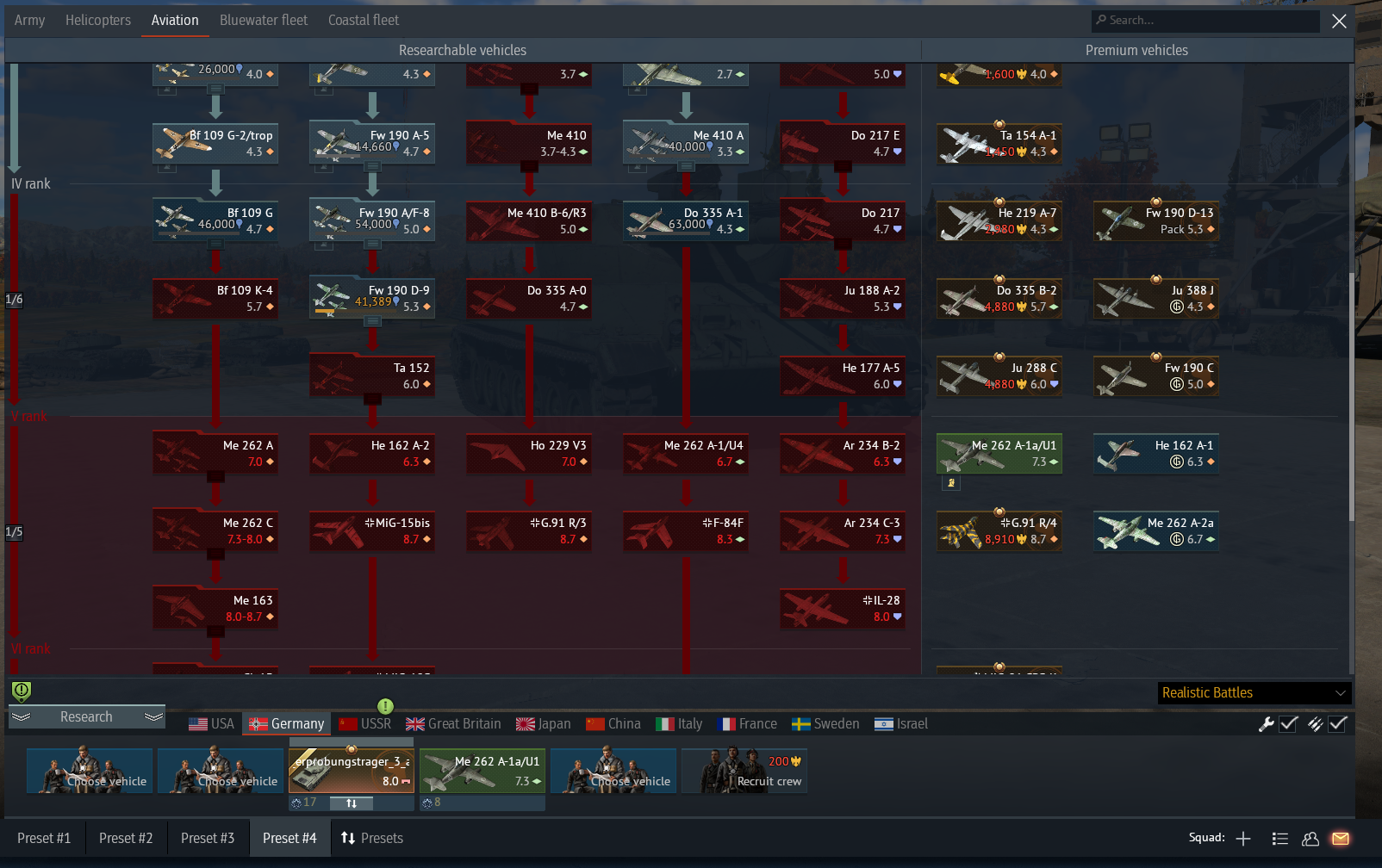
Task: Toggle the automatic repair checkbox
Action: (1289, 724)
